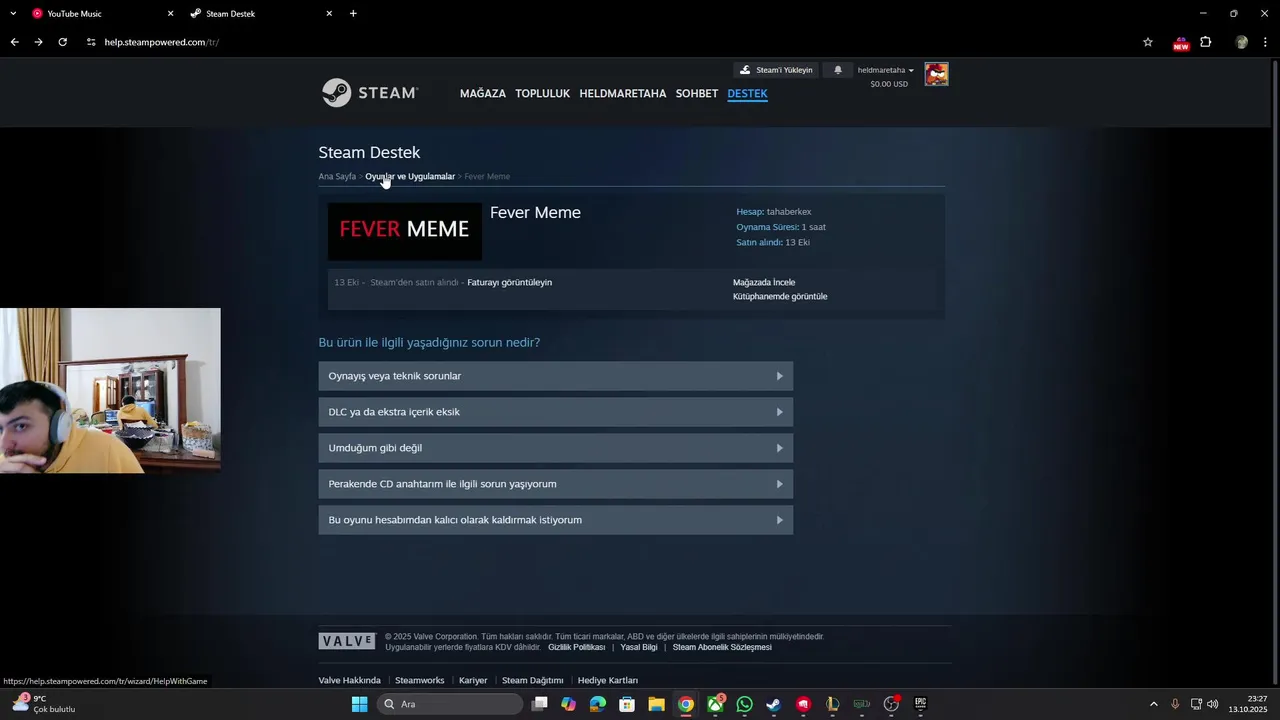1280x720 pixels.
Task: Open Microsoft Store from taskbar
Action: tap(627, 704)
